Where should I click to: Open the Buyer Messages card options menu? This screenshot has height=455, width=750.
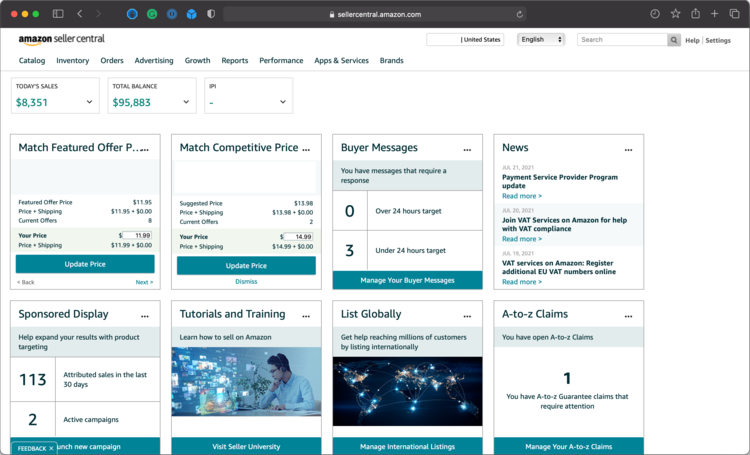click(x=467, y=149)
